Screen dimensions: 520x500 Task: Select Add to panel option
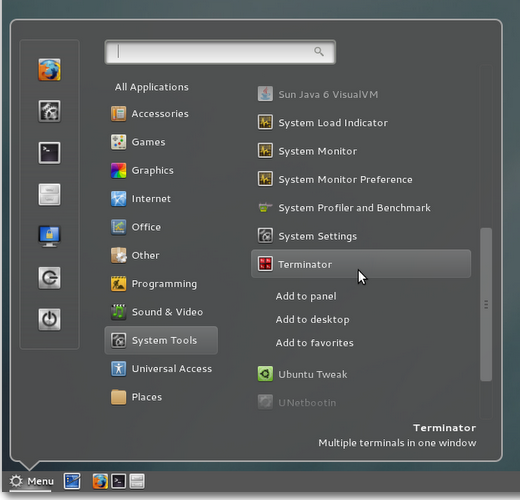[306, 296]
